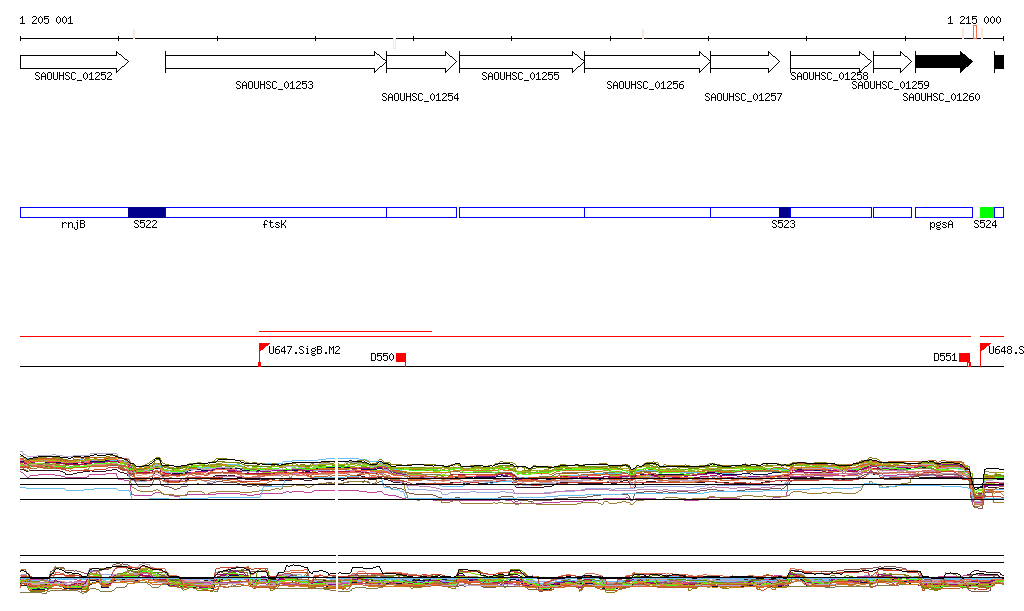1024x611 pixels.
Task: Select the dark blue S522 segment
Action: pyautogui.click(x=147, y=212)
